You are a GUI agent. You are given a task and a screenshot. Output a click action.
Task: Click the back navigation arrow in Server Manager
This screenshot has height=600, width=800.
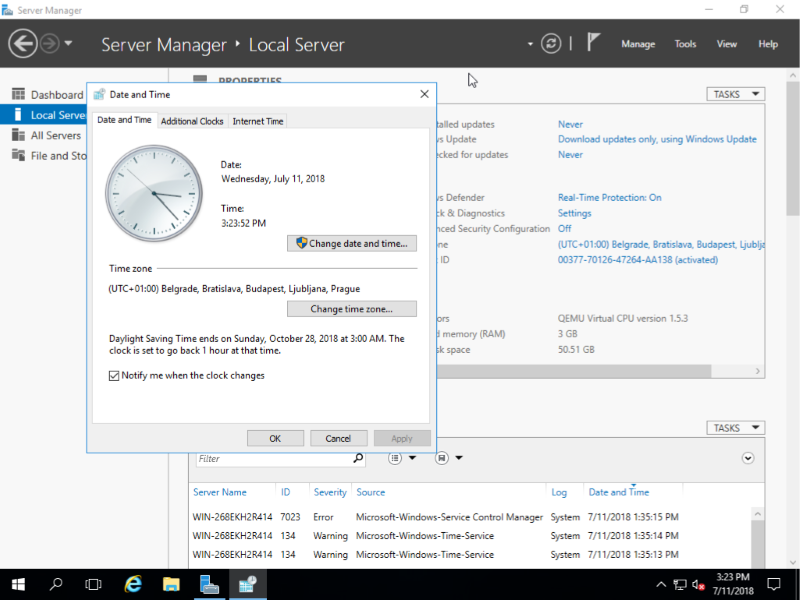22,43
